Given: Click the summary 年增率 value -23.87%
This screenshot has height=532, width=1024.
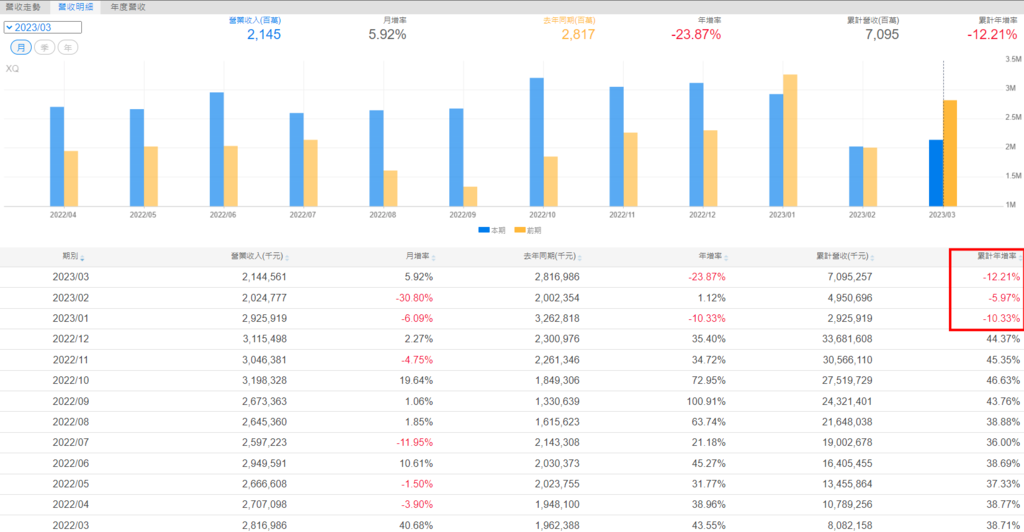Looking at the screenshot, I should [696, 35].
